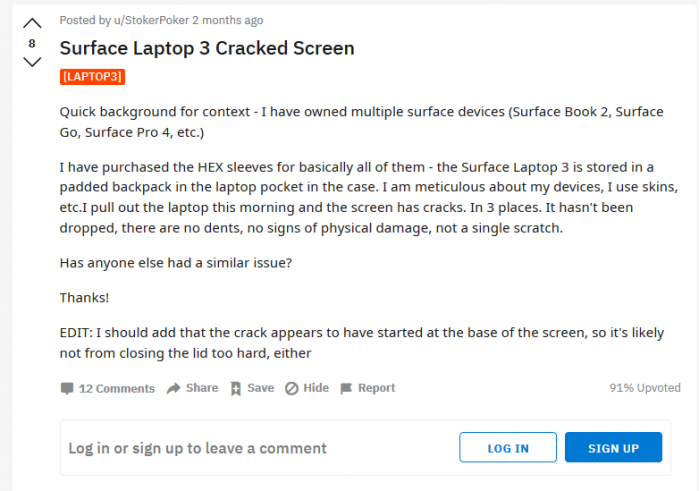Click the report flag icon
700x491 pixels.
click(346, 388)
